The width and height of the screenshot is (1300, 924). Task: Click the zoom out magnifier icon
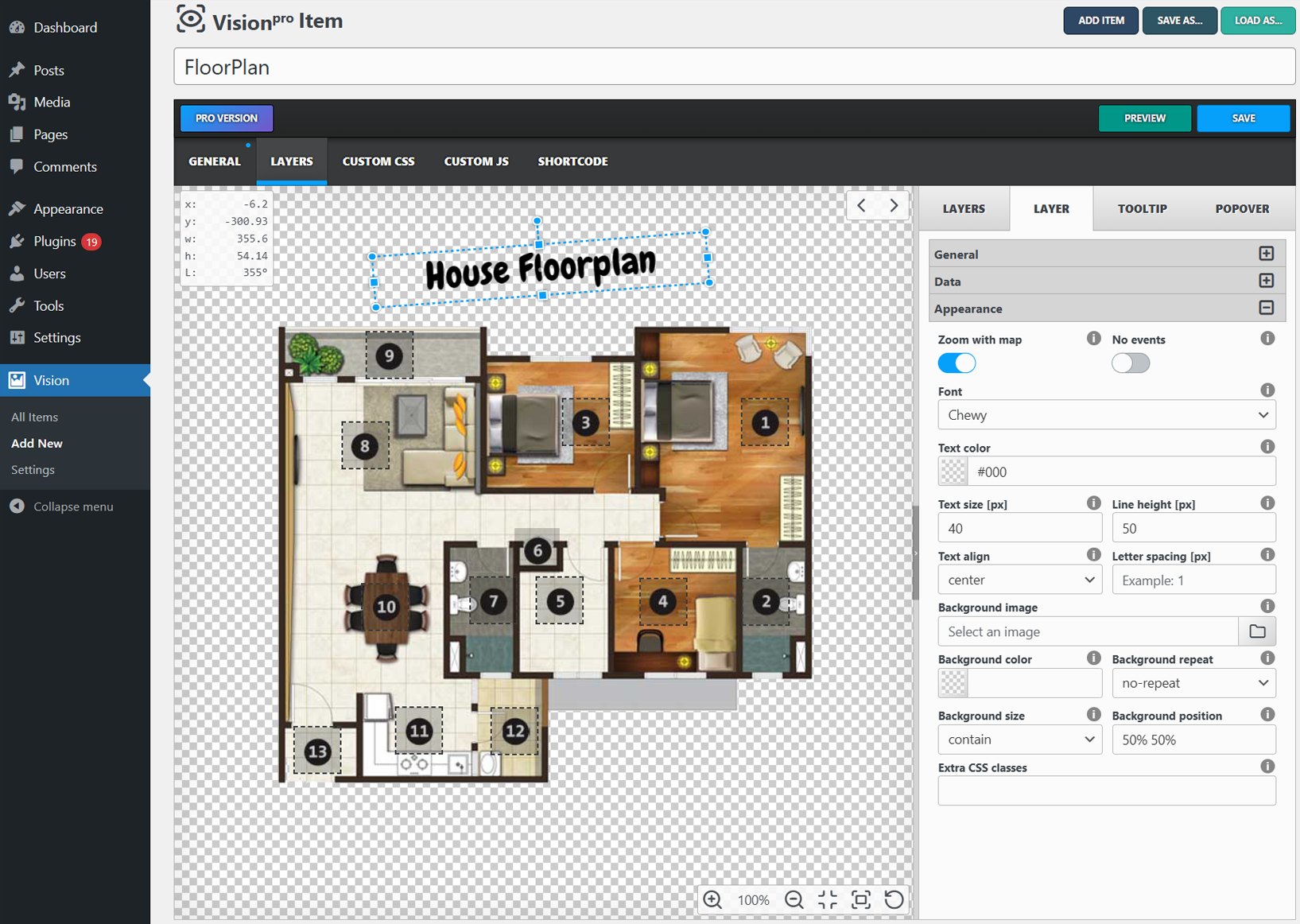click(x=794, y=899)
